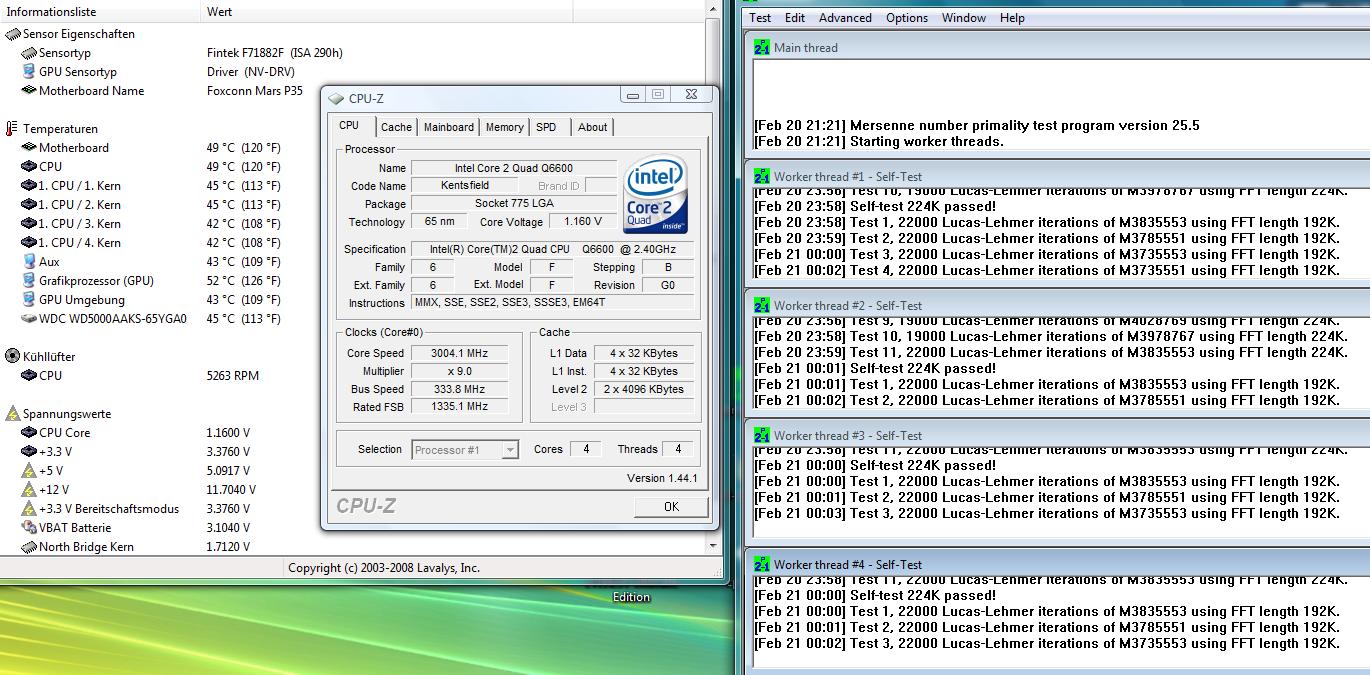This screenshot has width=1370, height=675.
Task: Click the OK button in CPU-Z
Action: click(671, 507)
